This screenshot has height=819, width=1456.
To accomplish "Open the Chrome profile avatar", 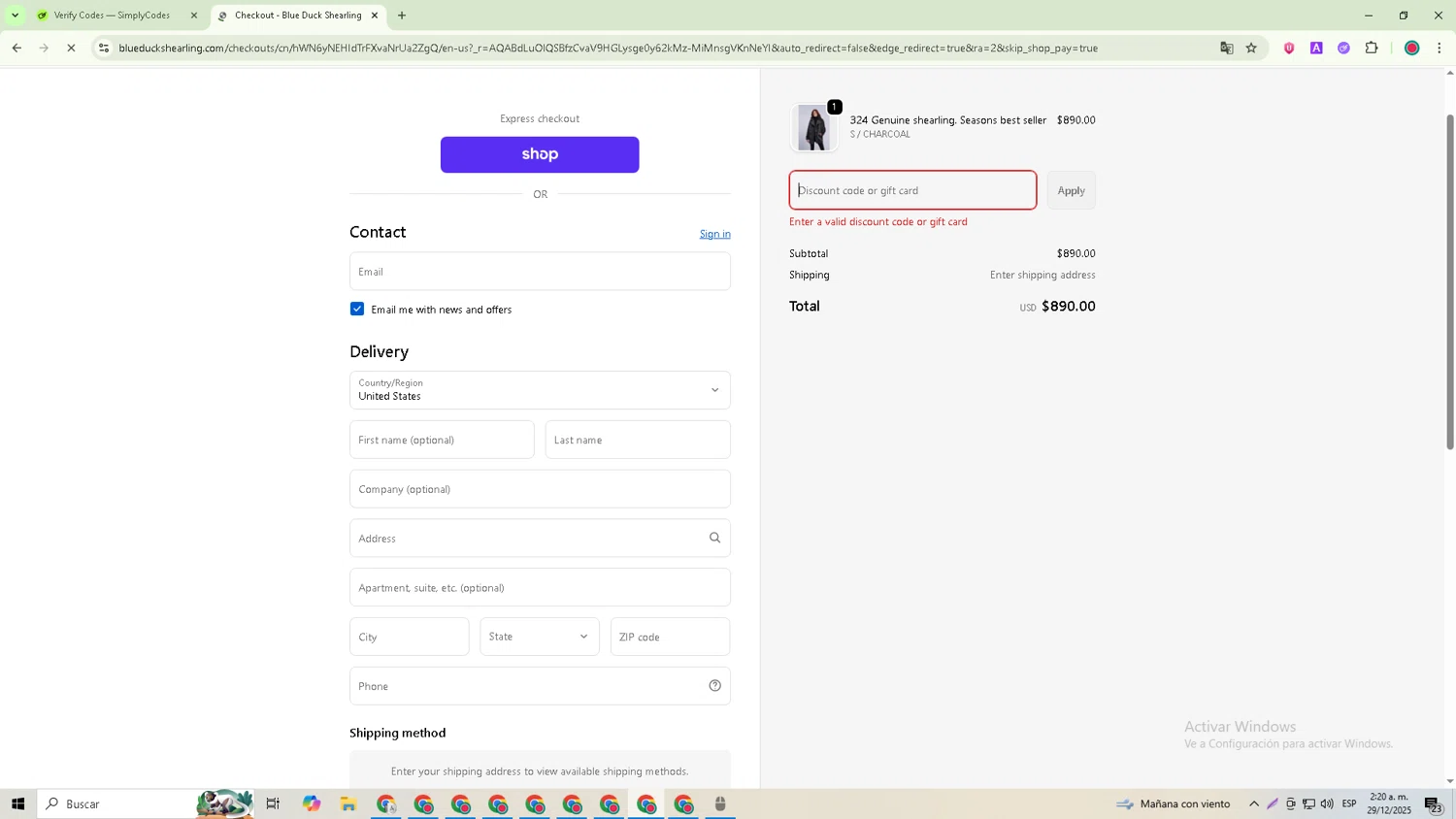I will tap(1412, 48).
